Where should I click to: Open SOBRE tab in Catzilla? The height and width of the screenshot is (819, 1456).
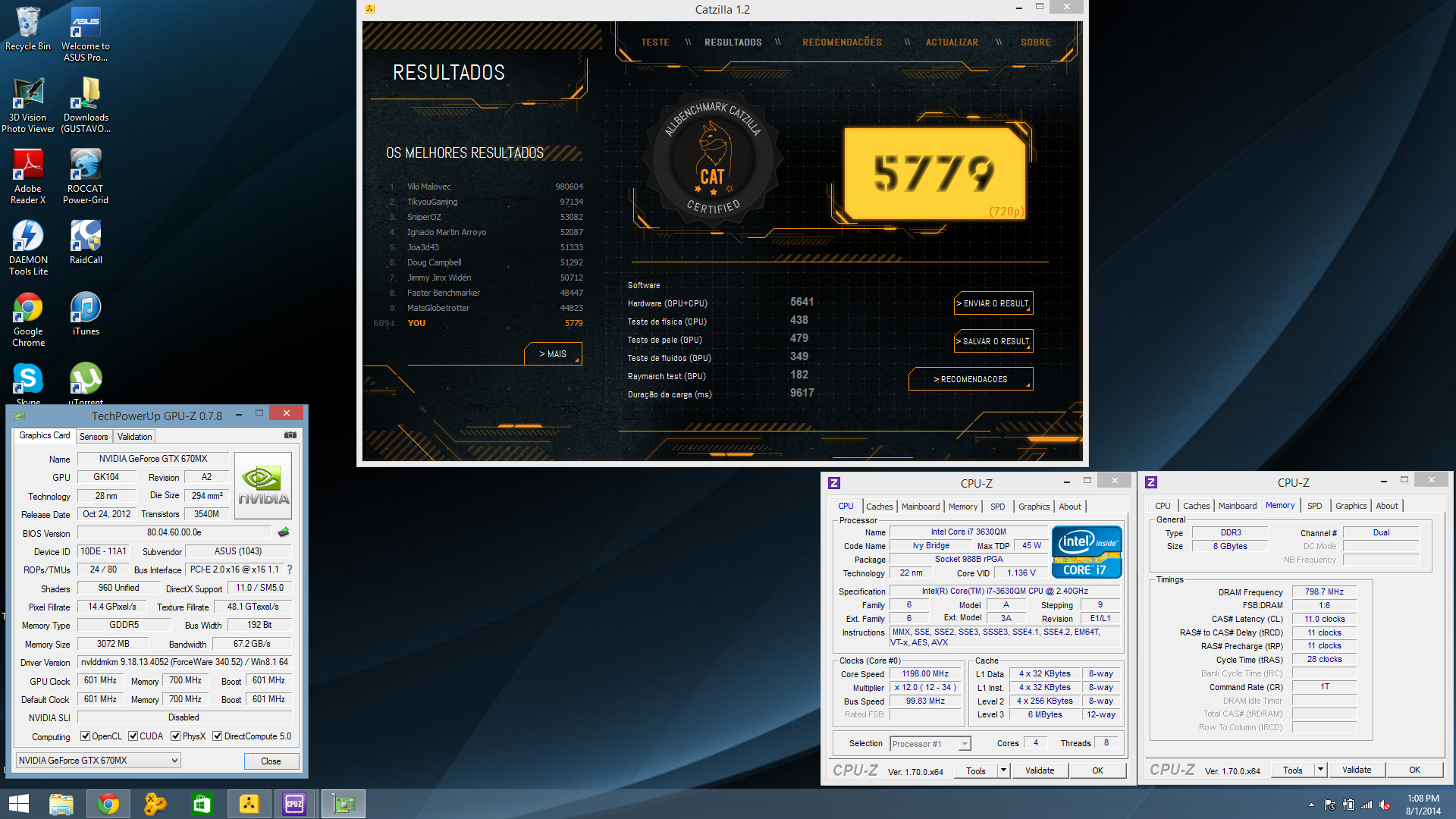pyautogui.click(x=1036, y=42)
